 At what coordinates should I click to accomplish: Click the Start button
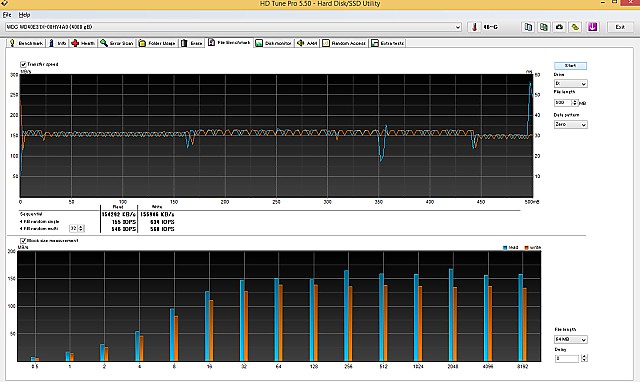(570, 66)
